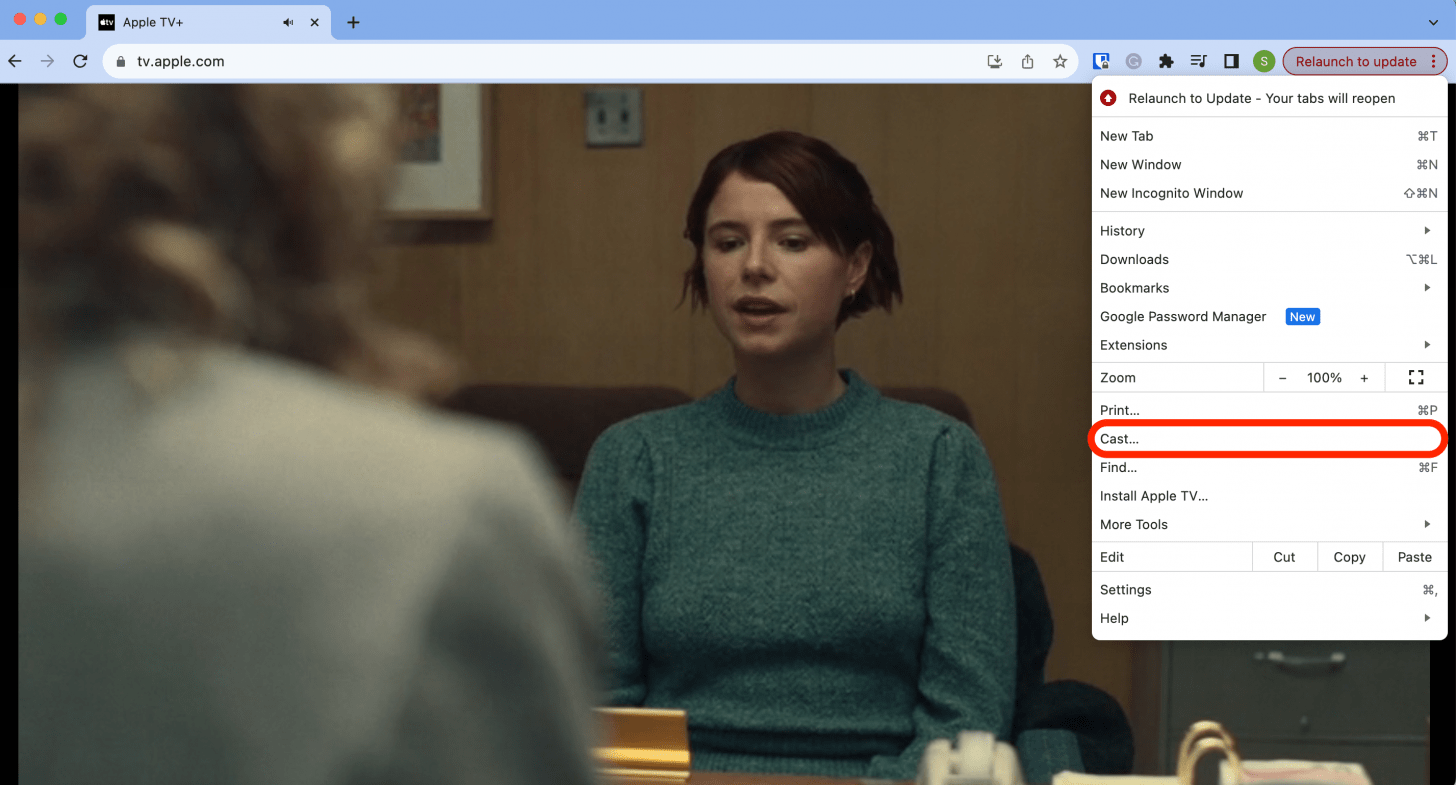View site info via the padlock icon
The image size is (1456, 785).
pyautogui.click(x=119, y=61)
